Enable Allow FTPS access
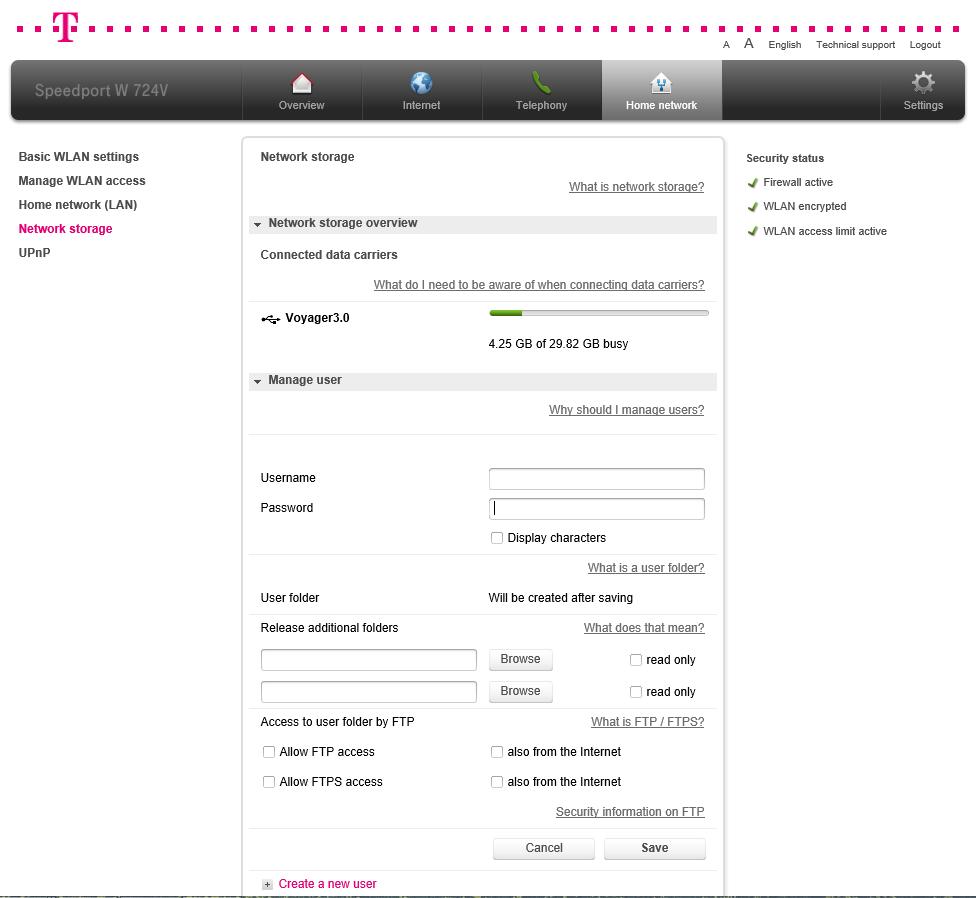The height and width of the screenshot is (898, 976). 269,782
